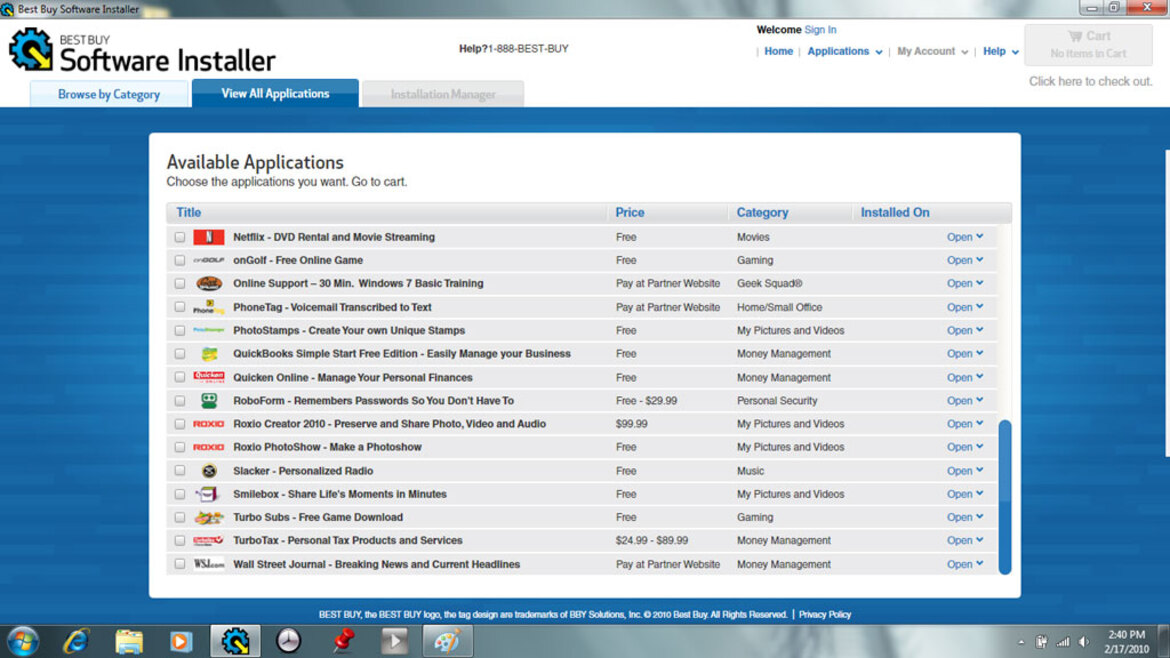This screenshot has width=1170, height=658.
Task: Click the Netflix DVD Rental title
Action: [x=334, y=237]
